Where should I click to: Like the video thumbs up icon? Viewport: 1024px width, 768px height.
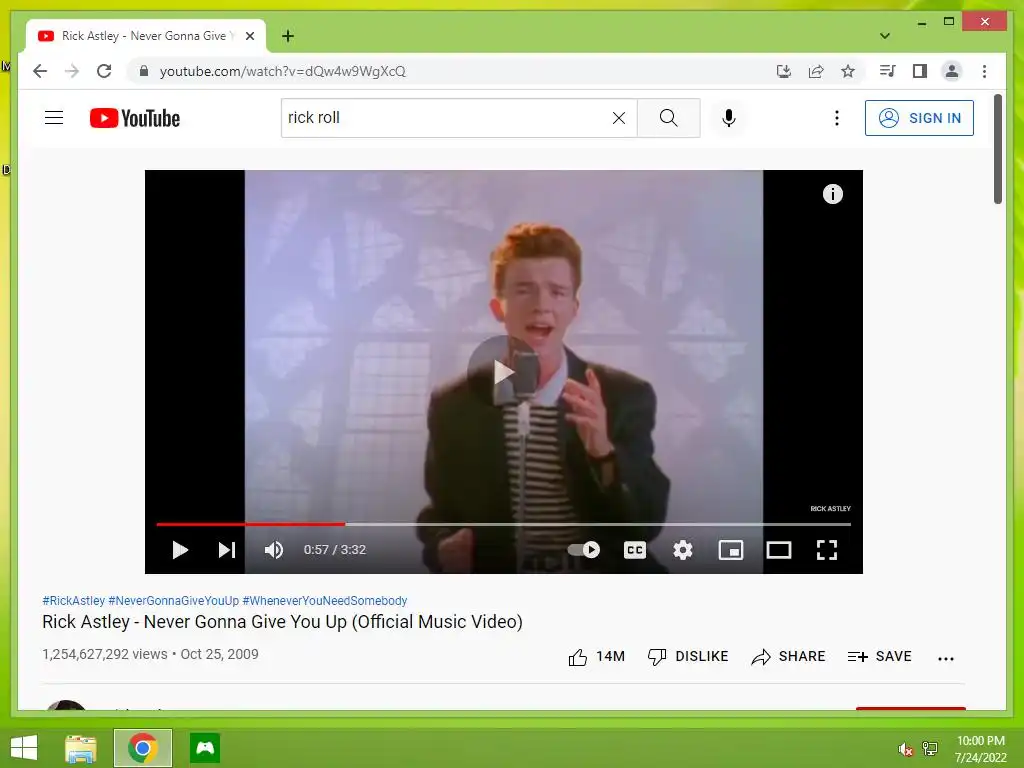coord(577,657)
